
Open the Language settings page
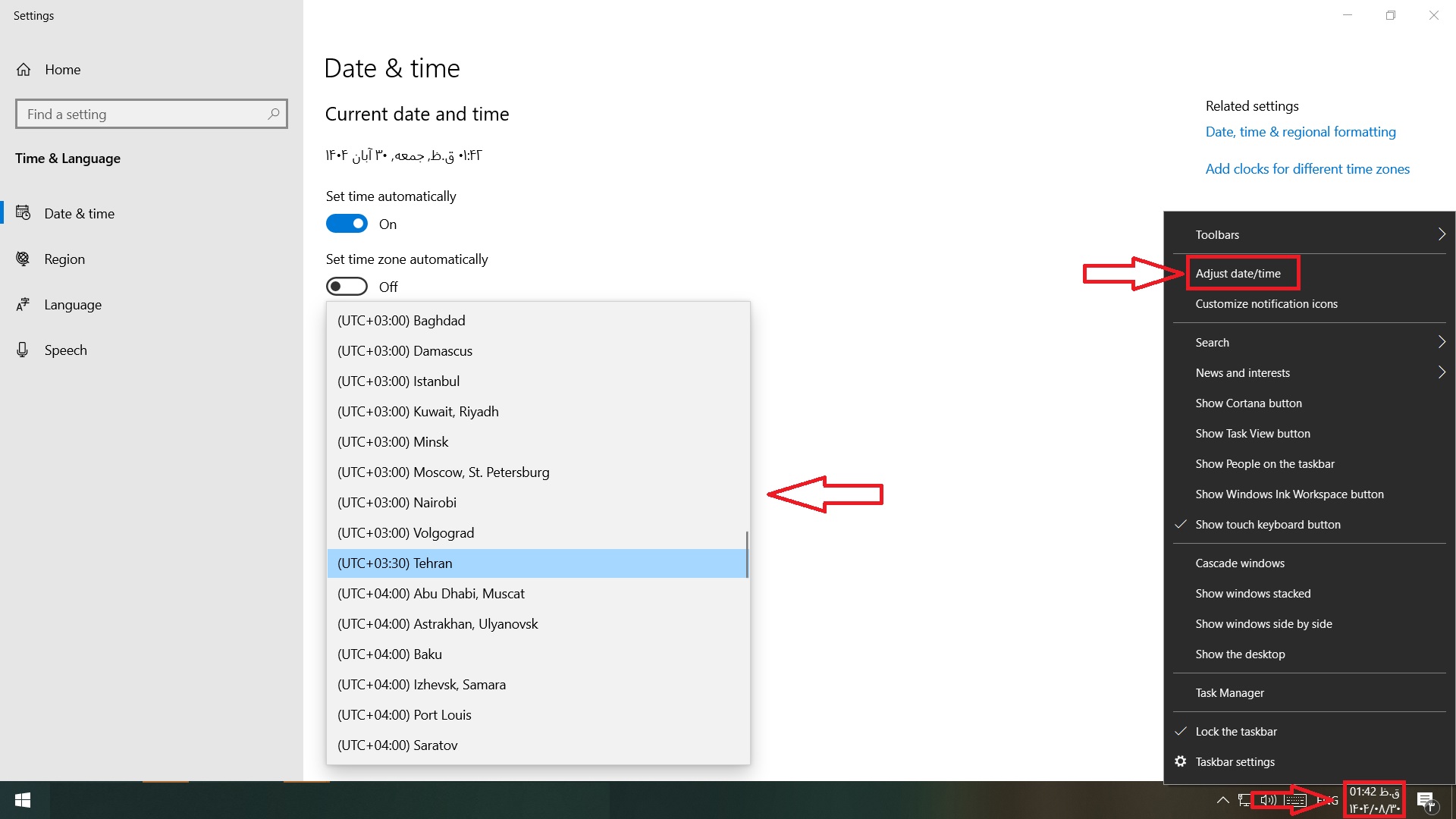[x=72, y=305]
